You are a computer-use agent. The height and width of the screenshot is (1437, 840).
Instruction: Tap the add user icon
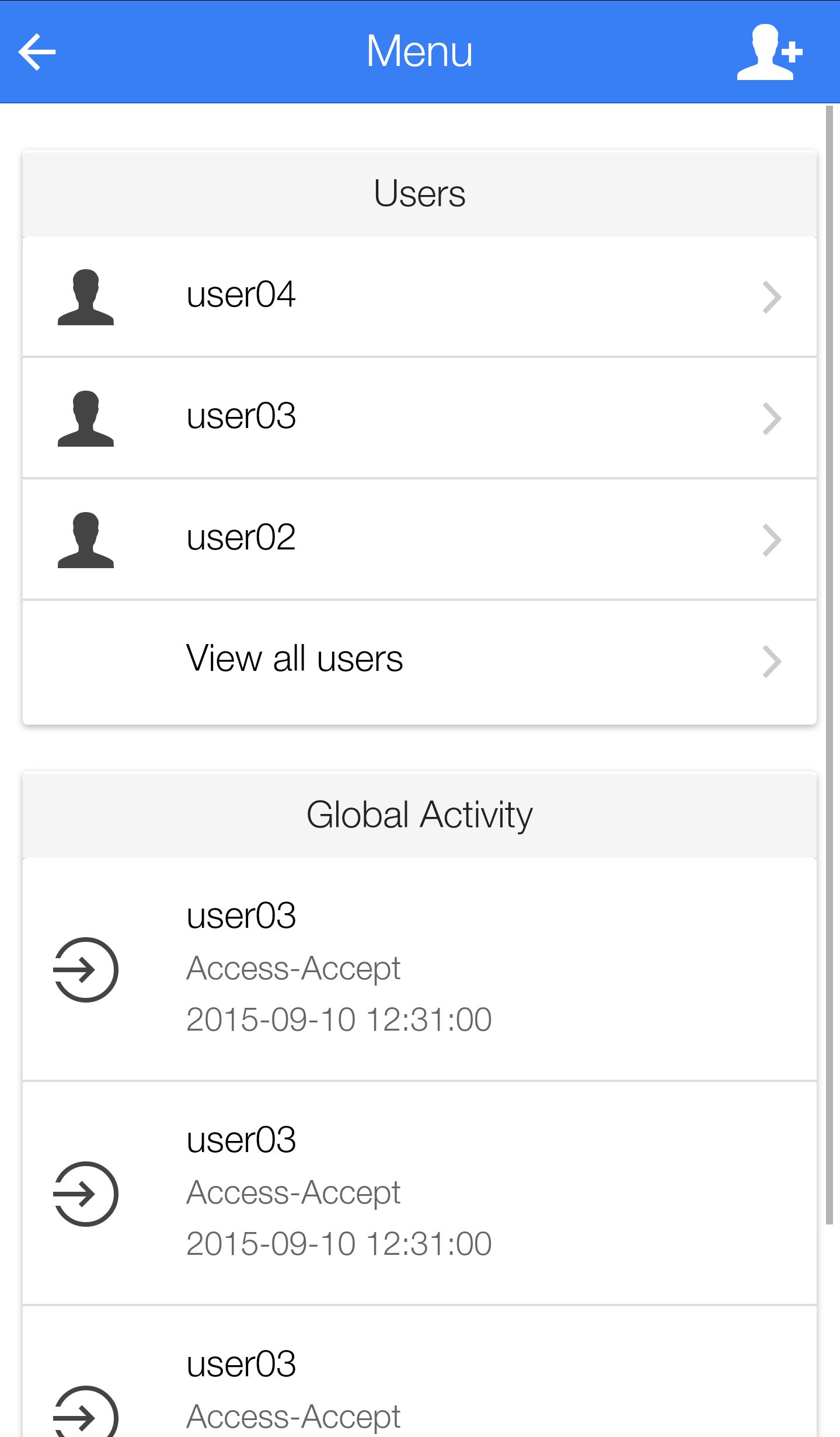pos(769,52)
